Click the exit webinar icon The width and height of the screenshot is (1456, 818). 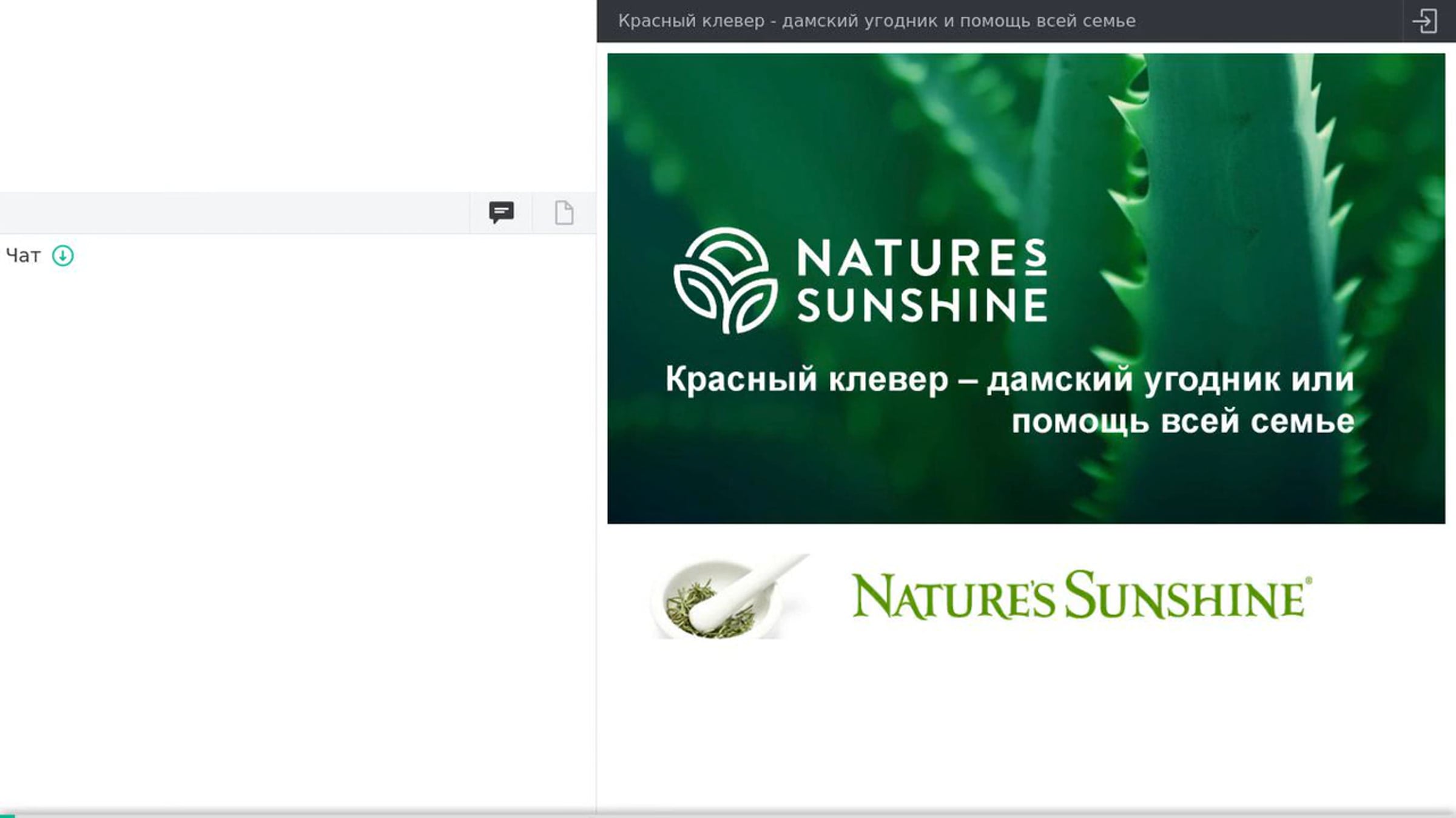coord(1425,21)
